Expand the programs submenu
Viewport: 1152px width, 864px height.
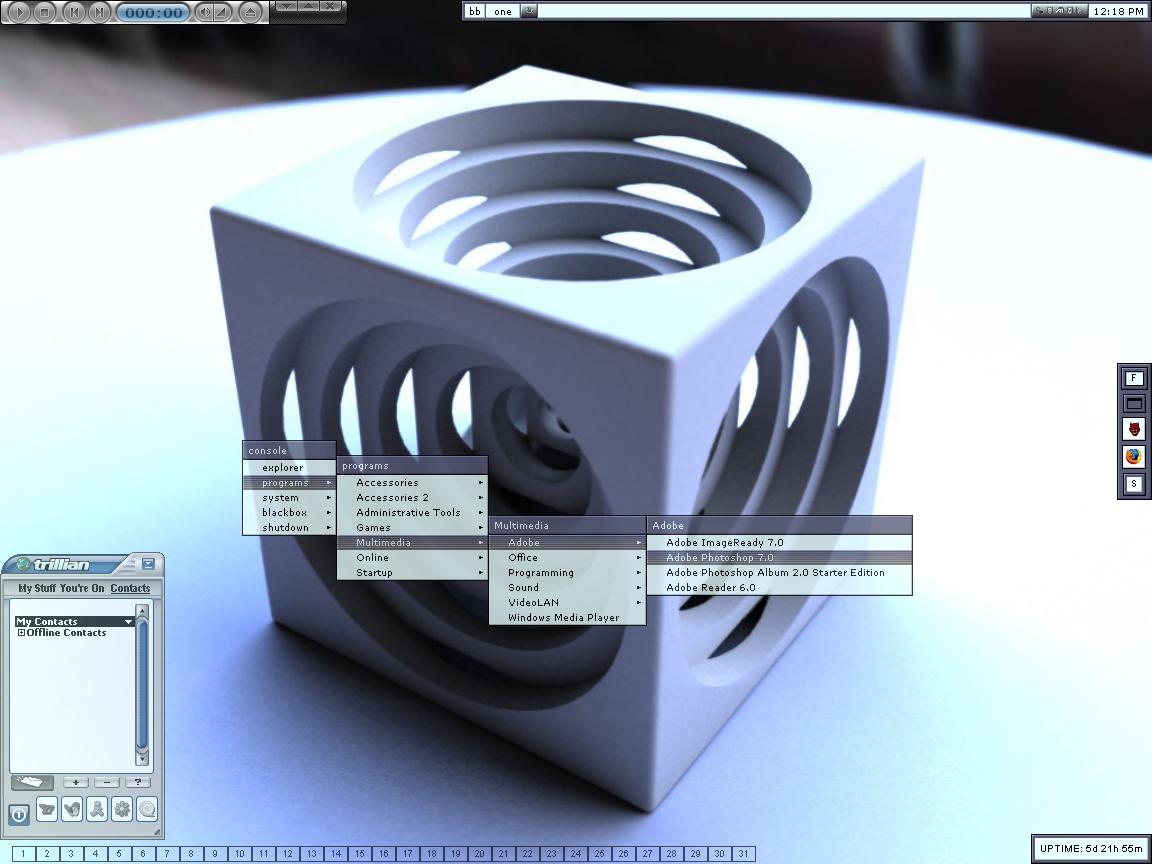click(289, 483)
